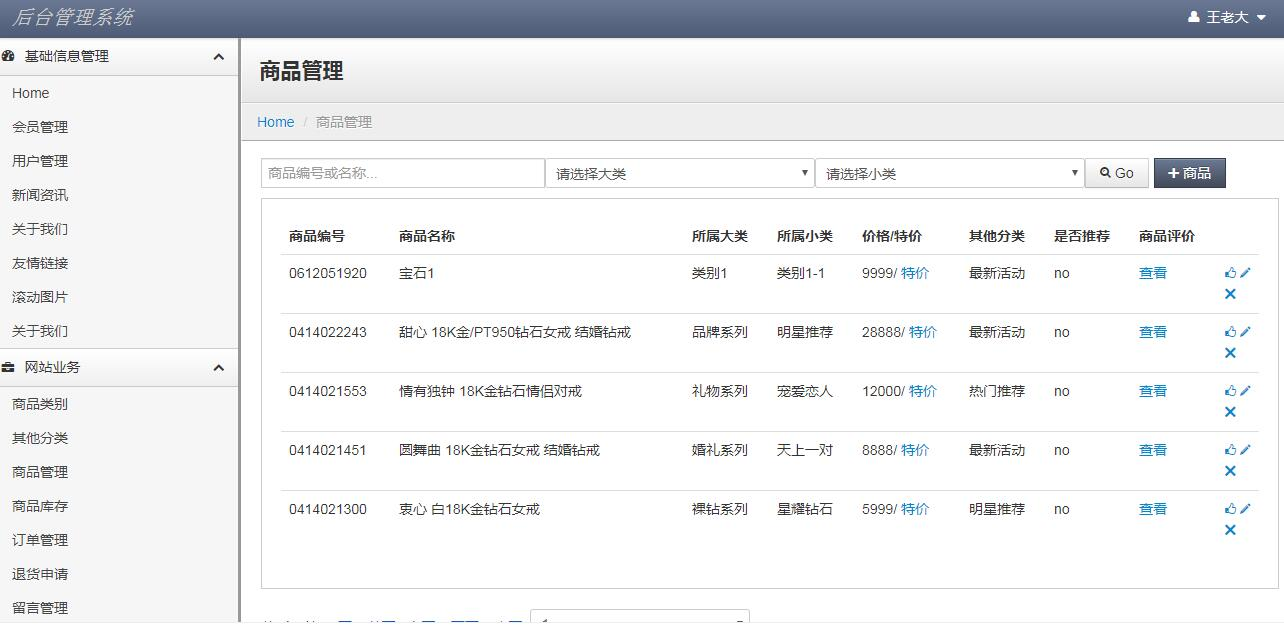Click 查看 for product 0414022243
The image size is (1284, 625).
tap(1153, 332)
